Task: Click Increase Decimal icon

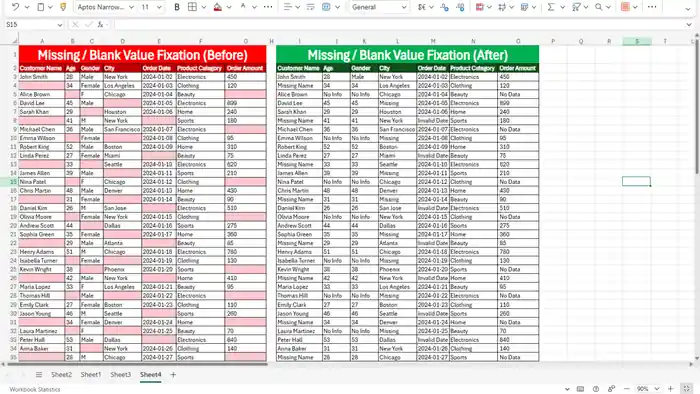Action: coord(460,7)
